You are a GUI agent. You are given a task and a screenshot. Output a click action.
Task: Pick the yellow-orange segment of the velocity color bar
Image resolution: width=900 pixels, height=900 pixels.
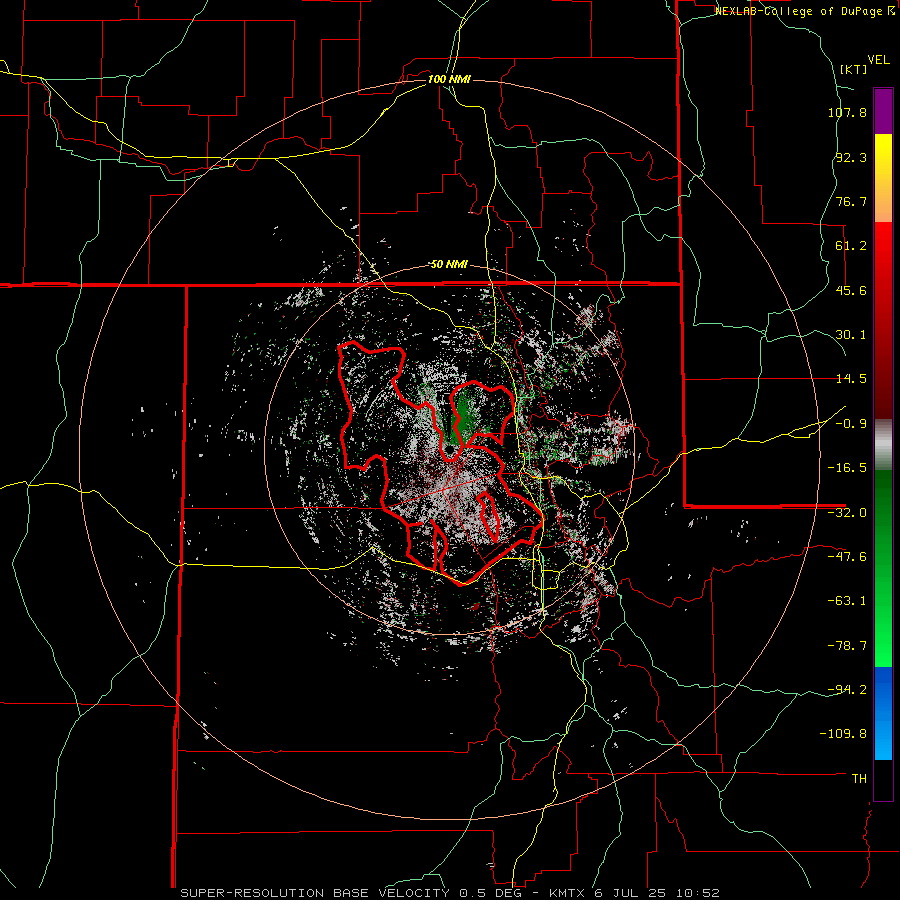pos(883,178)
